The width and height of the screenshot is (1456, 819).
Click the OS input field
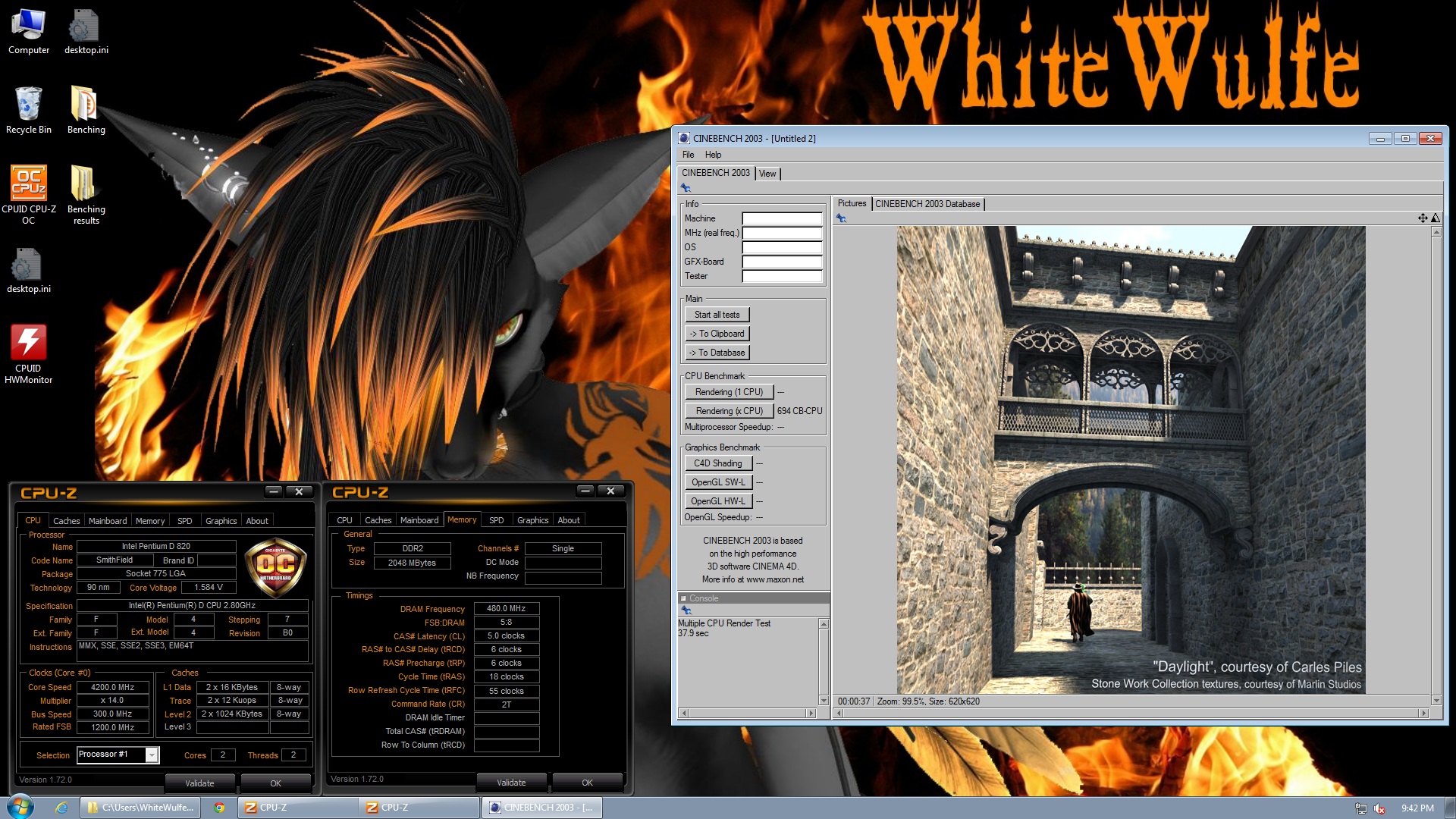point(782,247)
